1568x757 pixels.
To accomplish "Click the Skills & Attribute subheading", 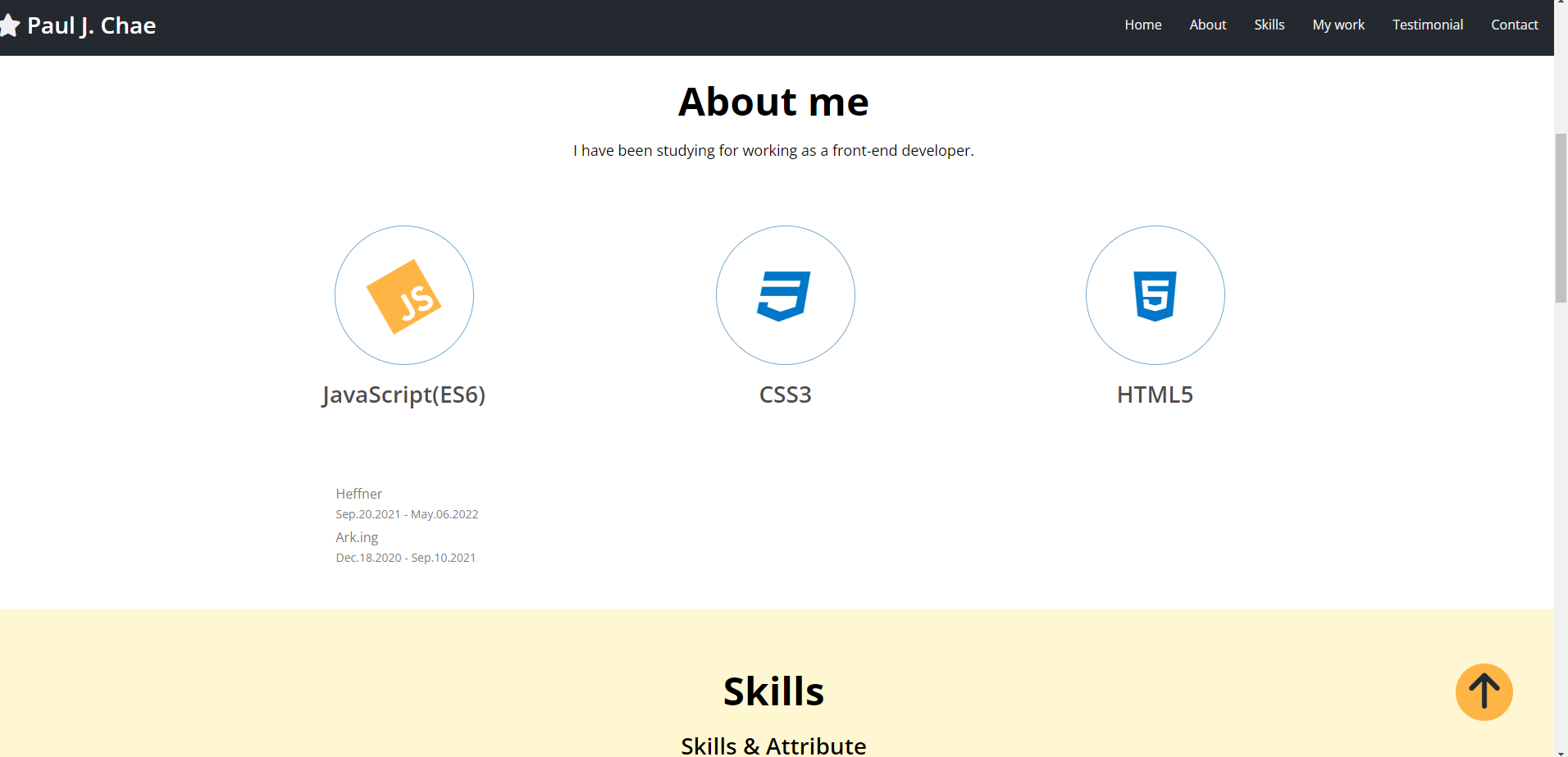I will (x=773, y=746).
